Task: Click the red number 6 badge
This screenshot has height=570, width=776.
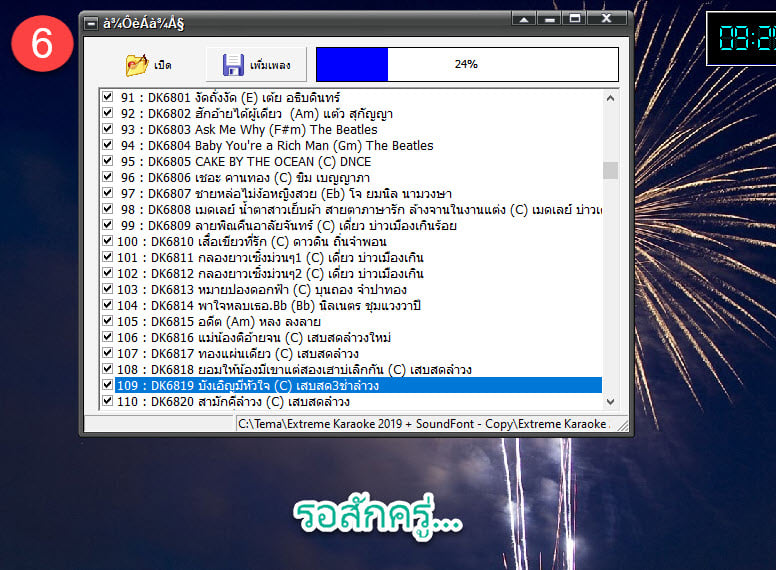Action: click(43, 47)
